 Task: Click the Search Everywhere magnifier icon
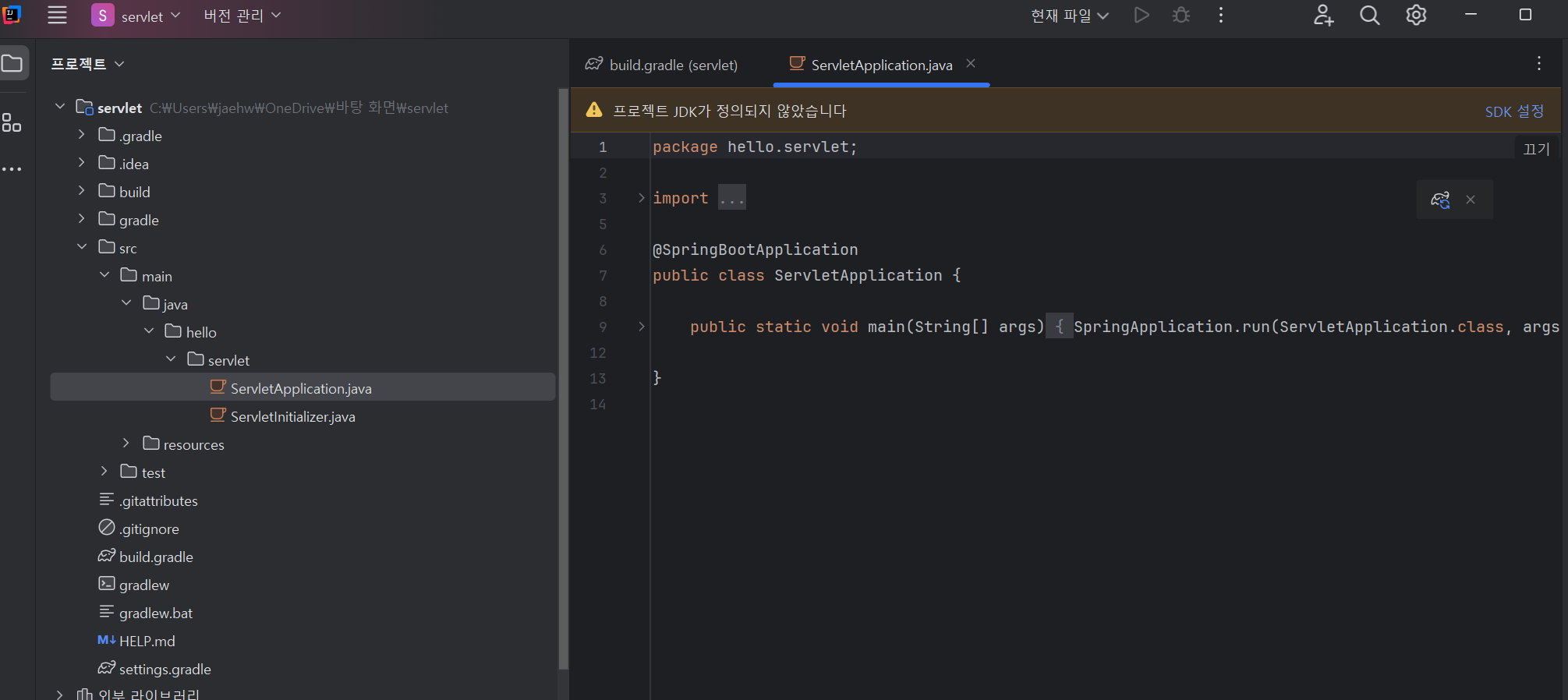(1370, 15)
